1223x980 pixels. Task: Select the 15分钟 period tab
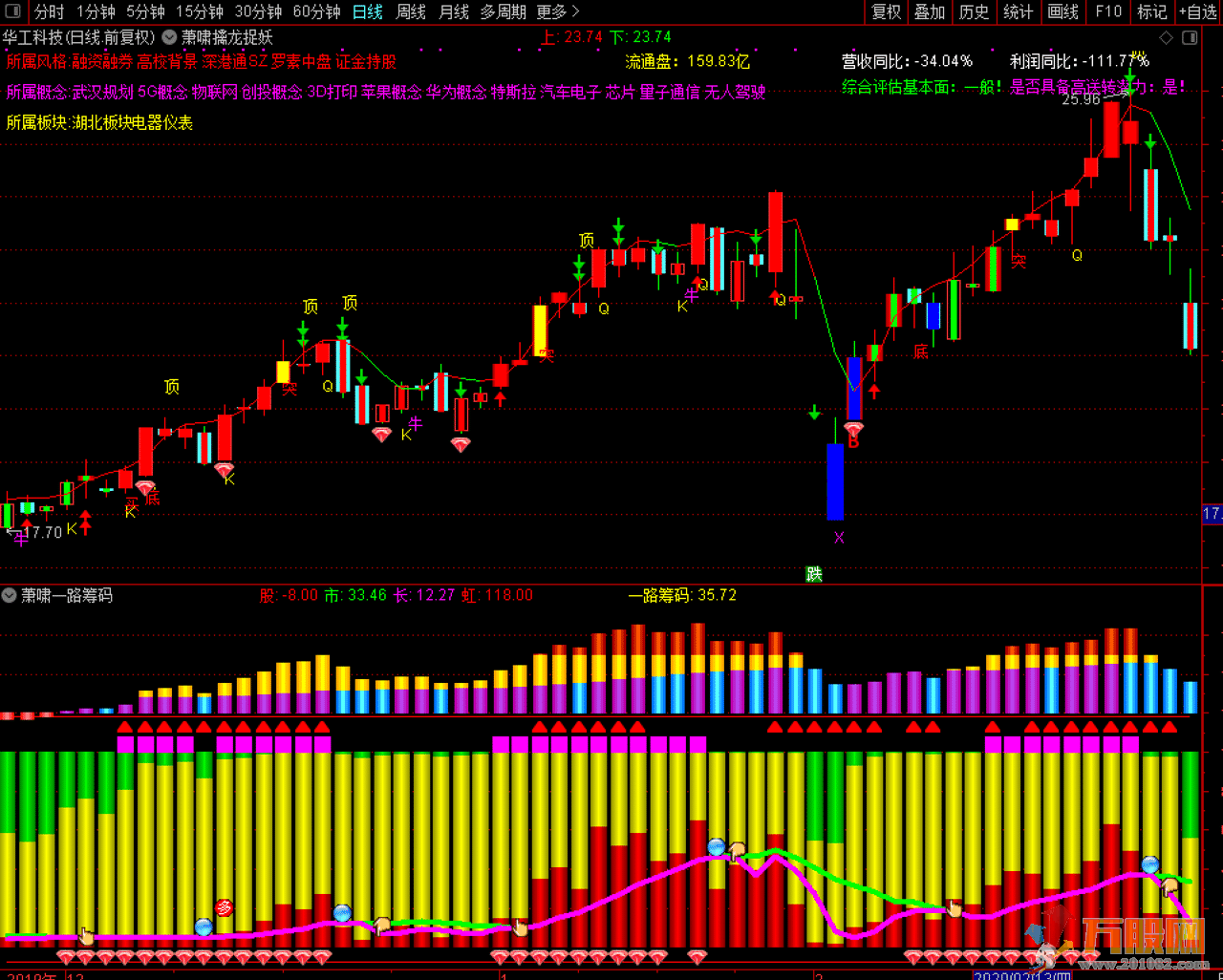[200, 11]
